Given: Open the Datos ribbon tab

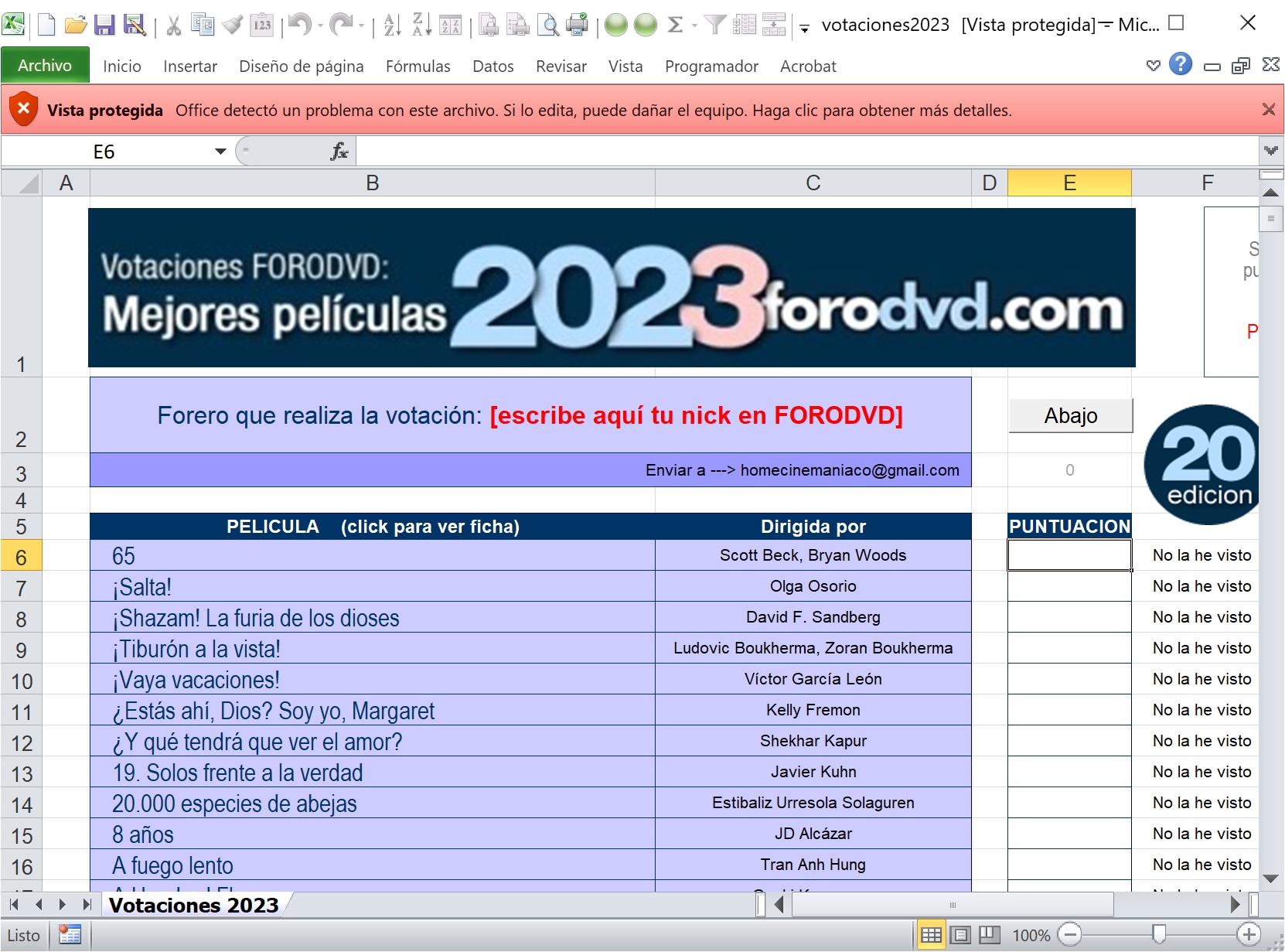Looking at the screenshot, I should coord(493,67).
